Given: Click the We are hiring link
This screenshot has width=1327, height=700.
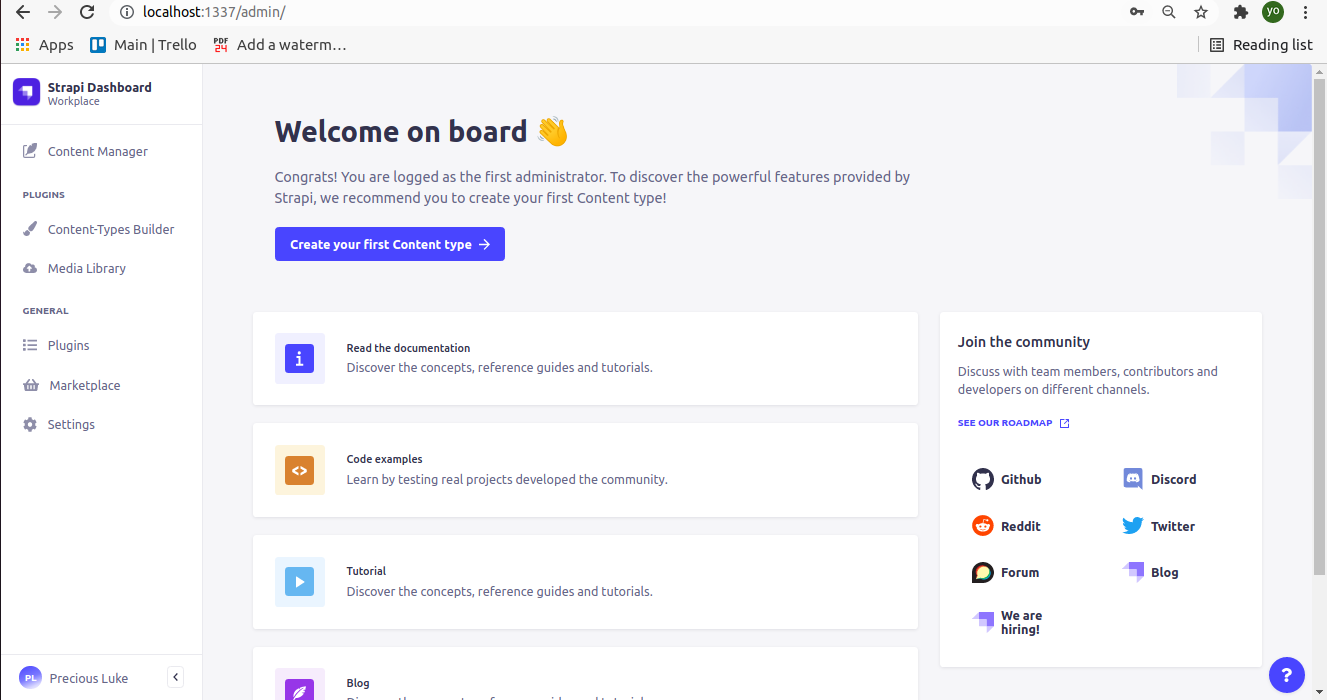Looking at the screenshot, I should (1007, 622).
